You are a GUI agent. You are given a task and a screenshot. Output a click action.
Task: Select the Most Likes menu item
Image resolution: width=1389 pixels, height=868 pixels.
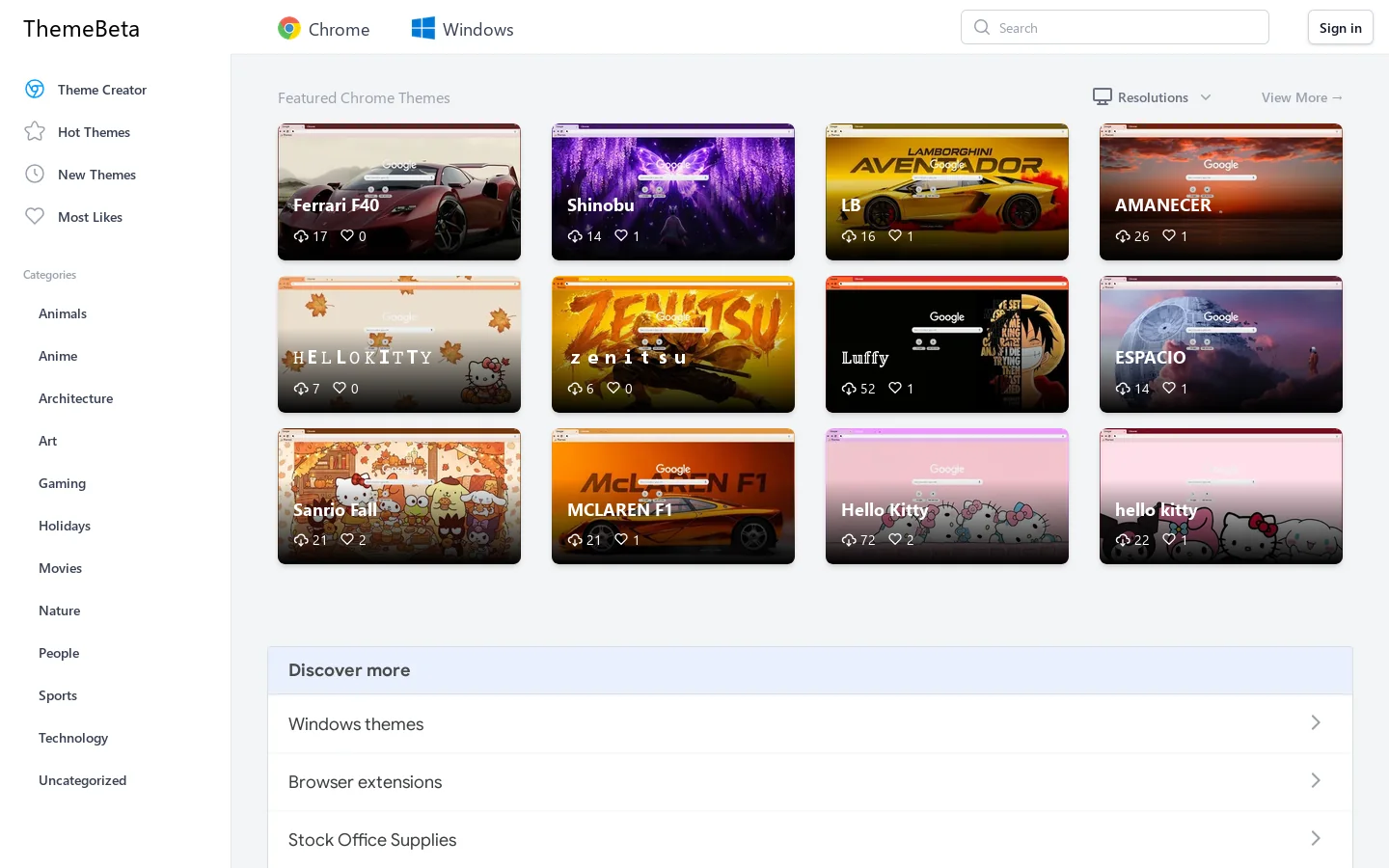[90, 217]
